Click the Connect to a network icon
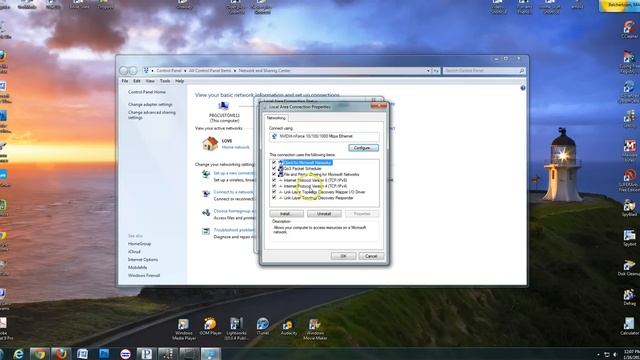The height and width of the screenshot is (360, 640). pos(206,193)
